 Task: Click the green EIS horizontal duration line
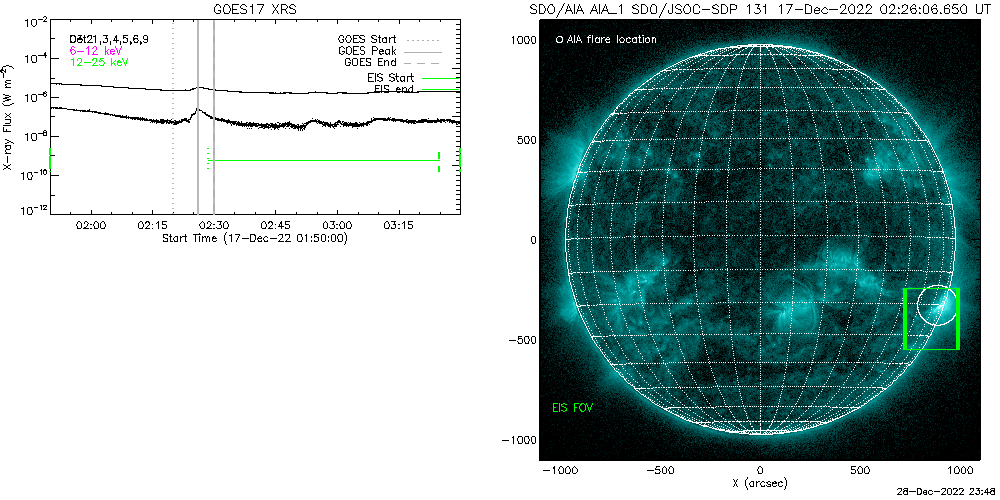click(x=323, y=161)
